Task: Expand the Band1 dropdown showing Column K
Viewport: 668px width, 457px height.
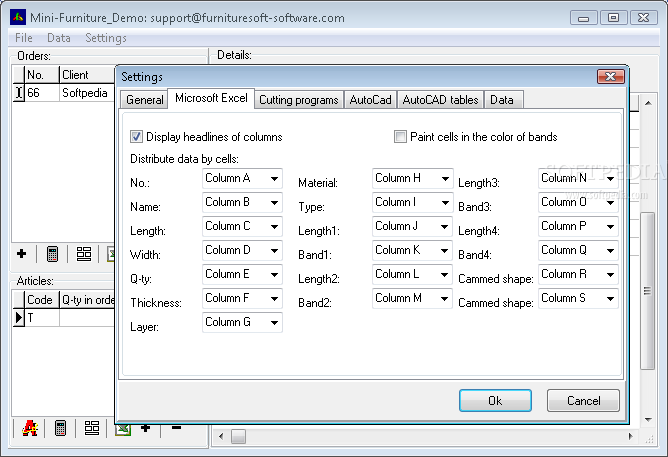Action: click(x=412, y=250)
